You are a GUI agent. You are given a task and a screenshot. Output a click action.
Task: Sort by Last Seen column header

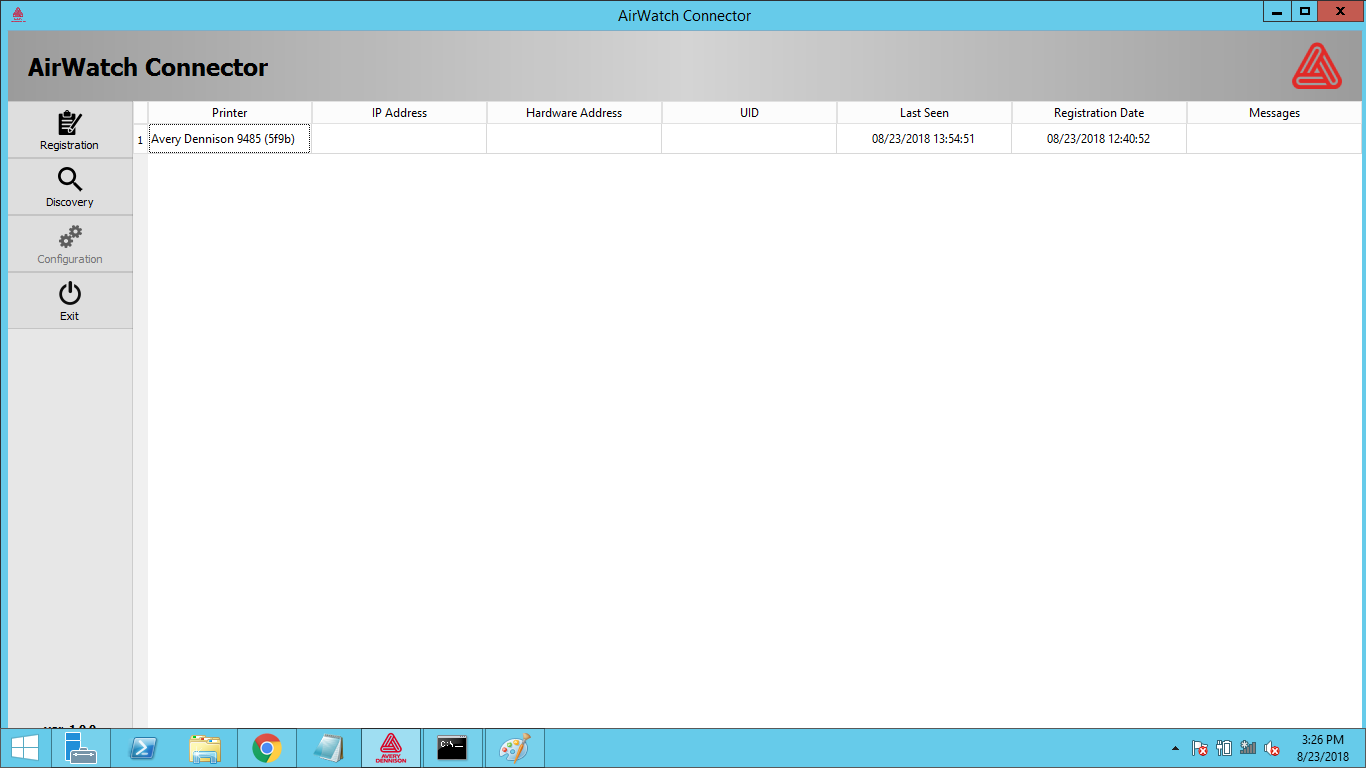(924, 113)
